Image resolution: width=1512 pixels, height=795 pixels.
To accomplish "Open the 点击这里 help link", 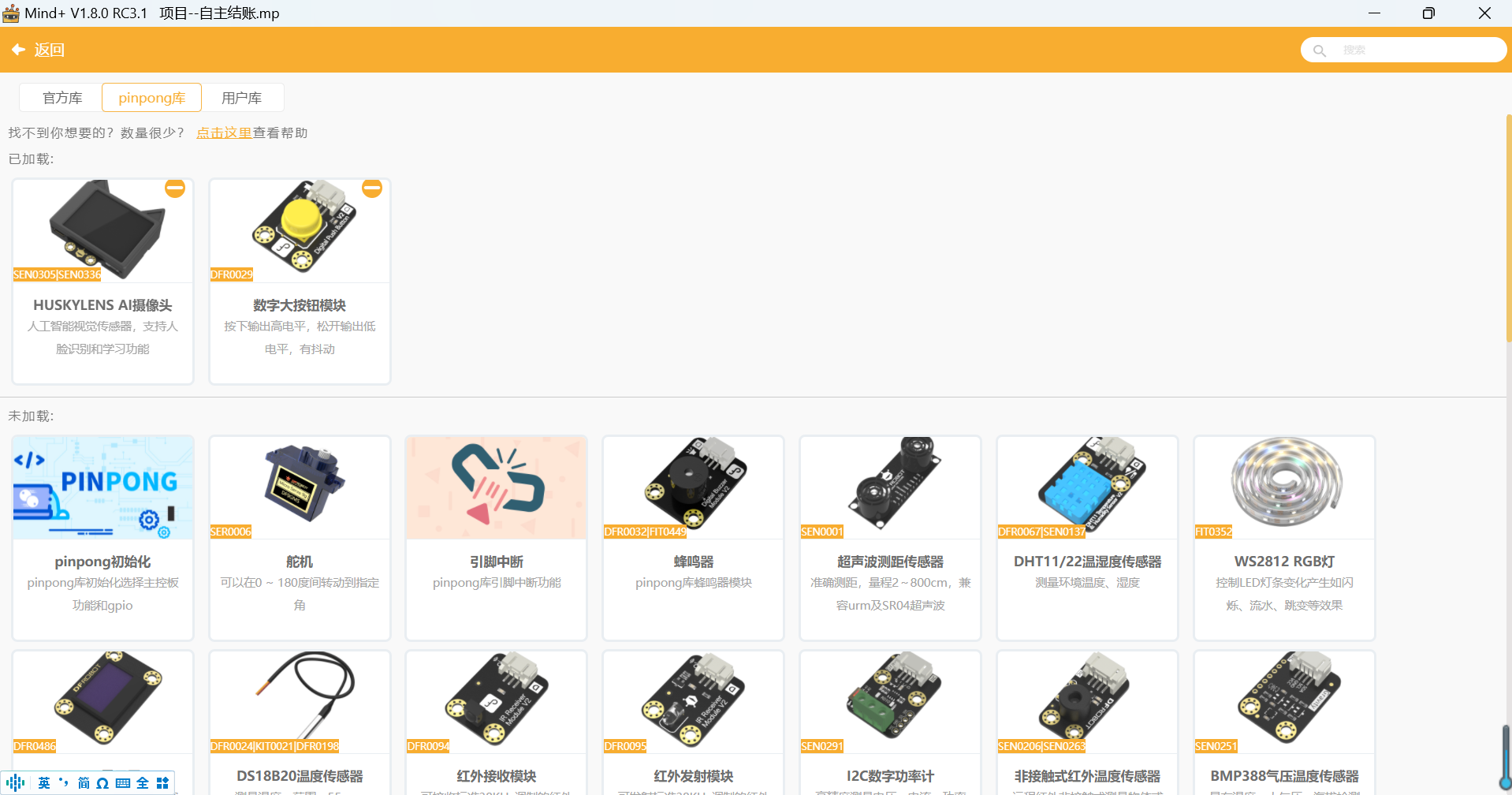I will click(224, 132).
